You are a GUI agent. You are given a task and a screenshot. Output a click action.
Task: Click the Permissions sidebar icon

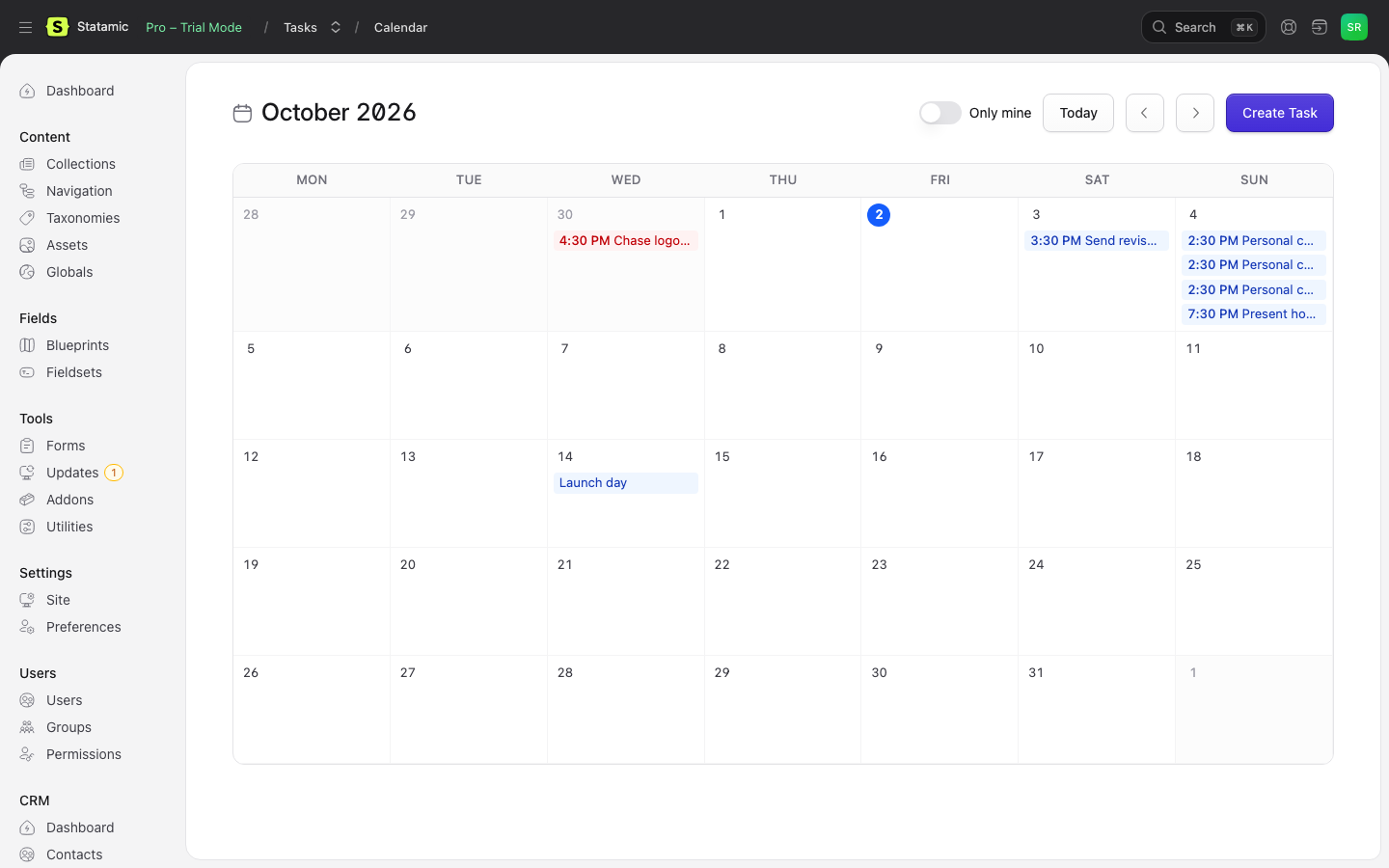(x=27, y=754)
